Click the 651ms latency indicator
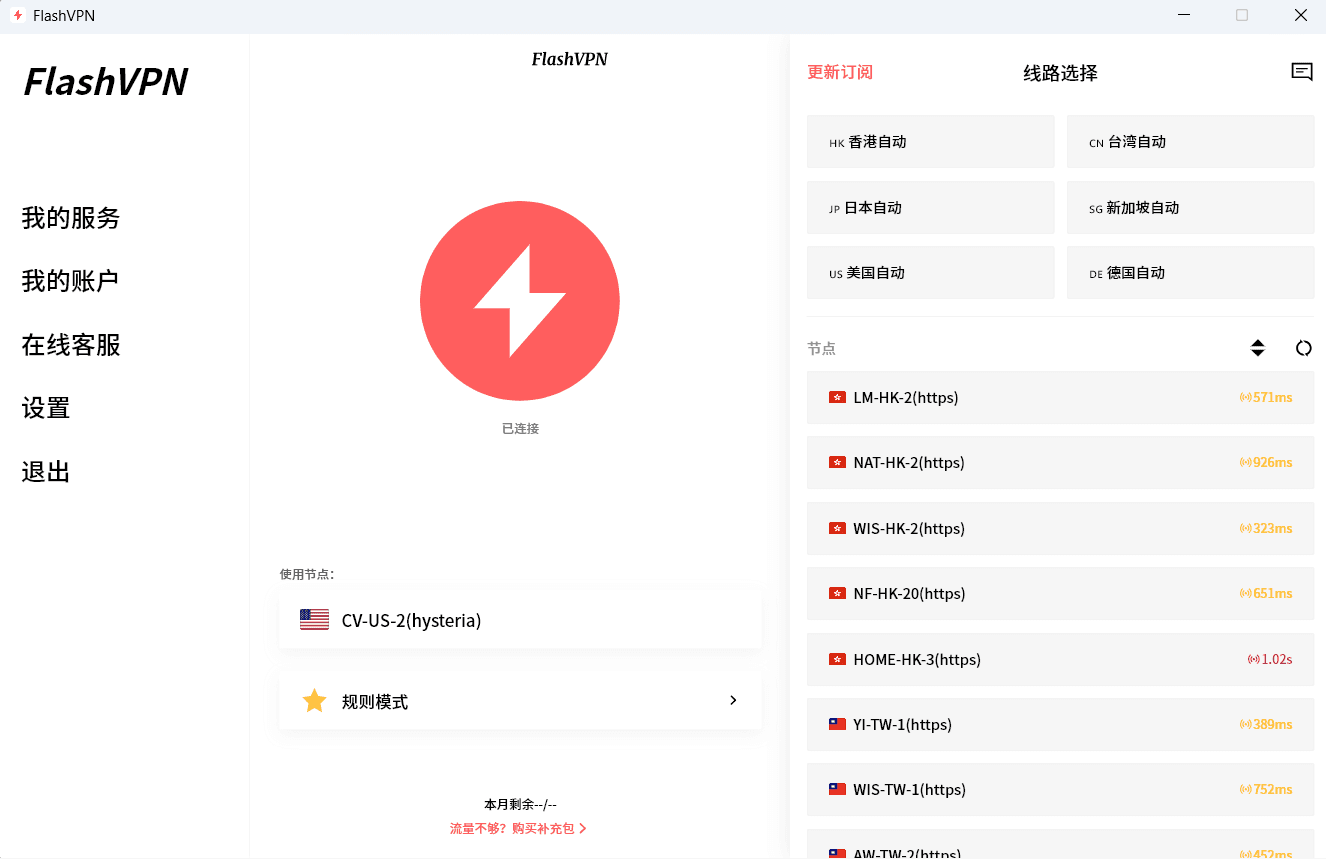The image size is (1326, 859). 1266,593
